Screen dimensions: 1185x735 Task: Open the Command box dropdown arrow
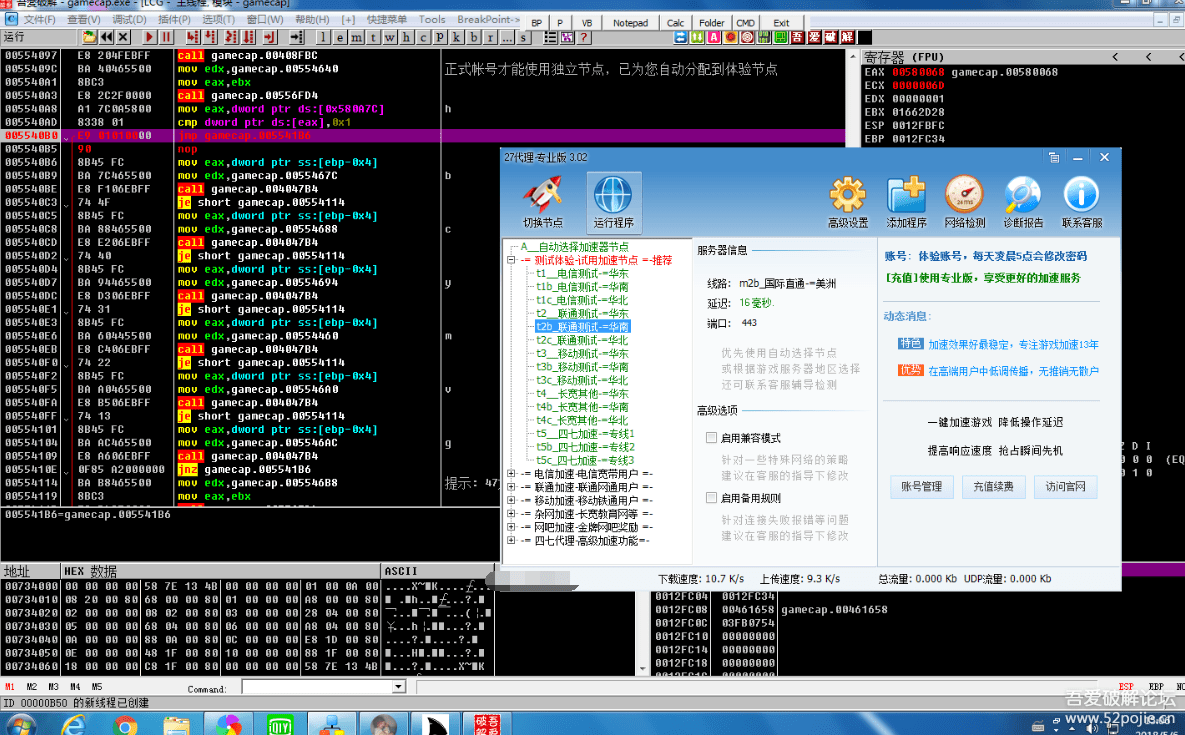pyautogui.click(x=398, y=687)
